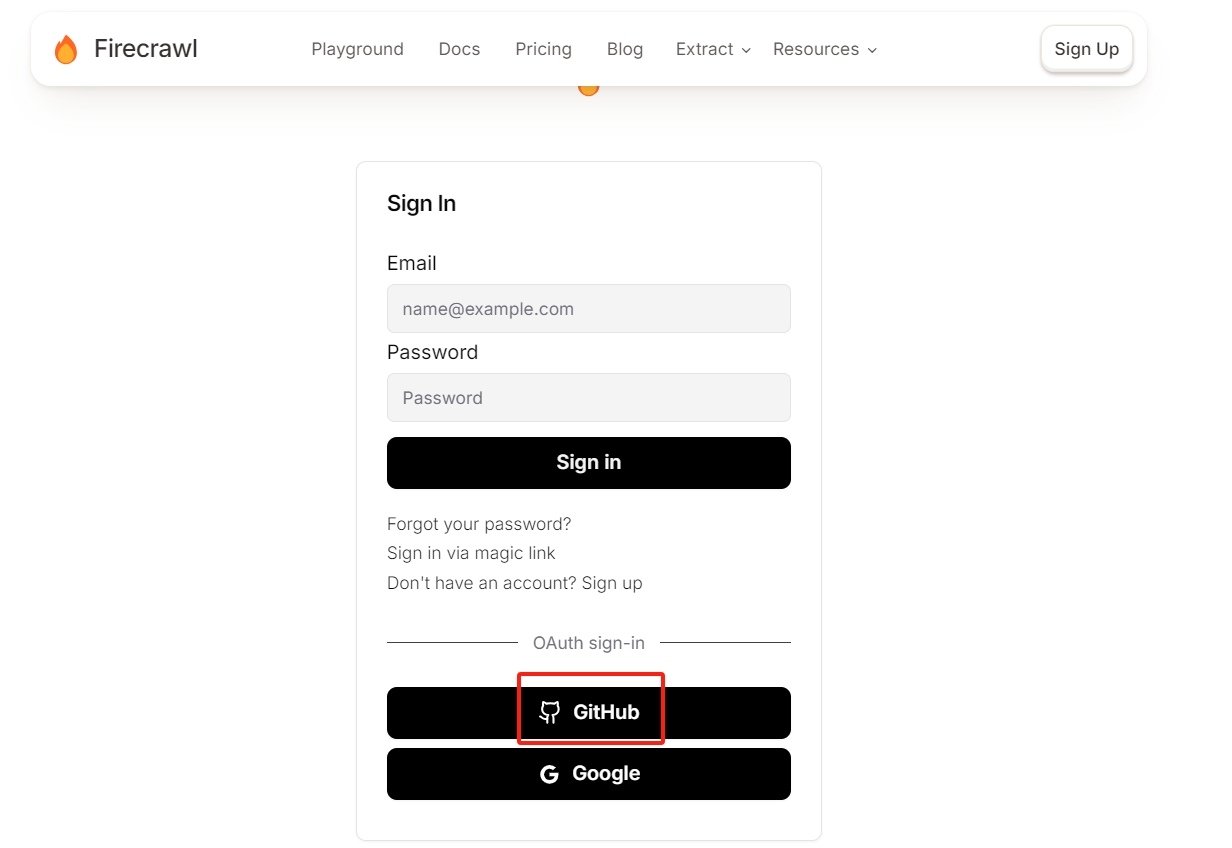
Task: Click the Sign In card heading
Action: point(421,204)
